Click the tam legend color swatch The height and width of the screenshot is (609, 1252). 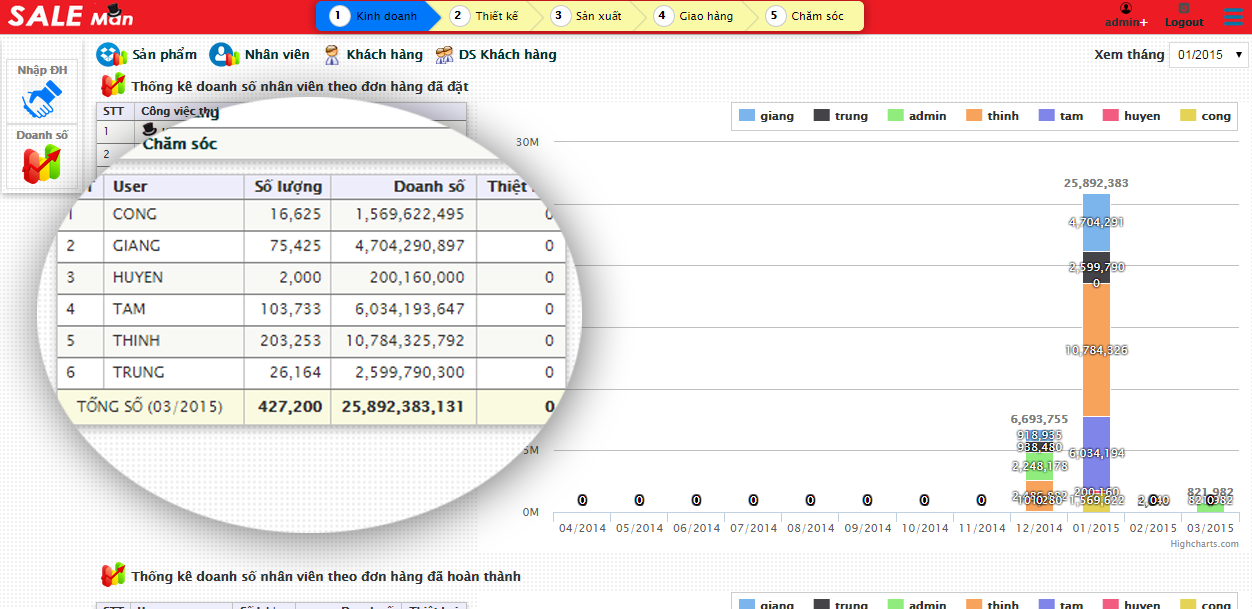click(1047, 116)
